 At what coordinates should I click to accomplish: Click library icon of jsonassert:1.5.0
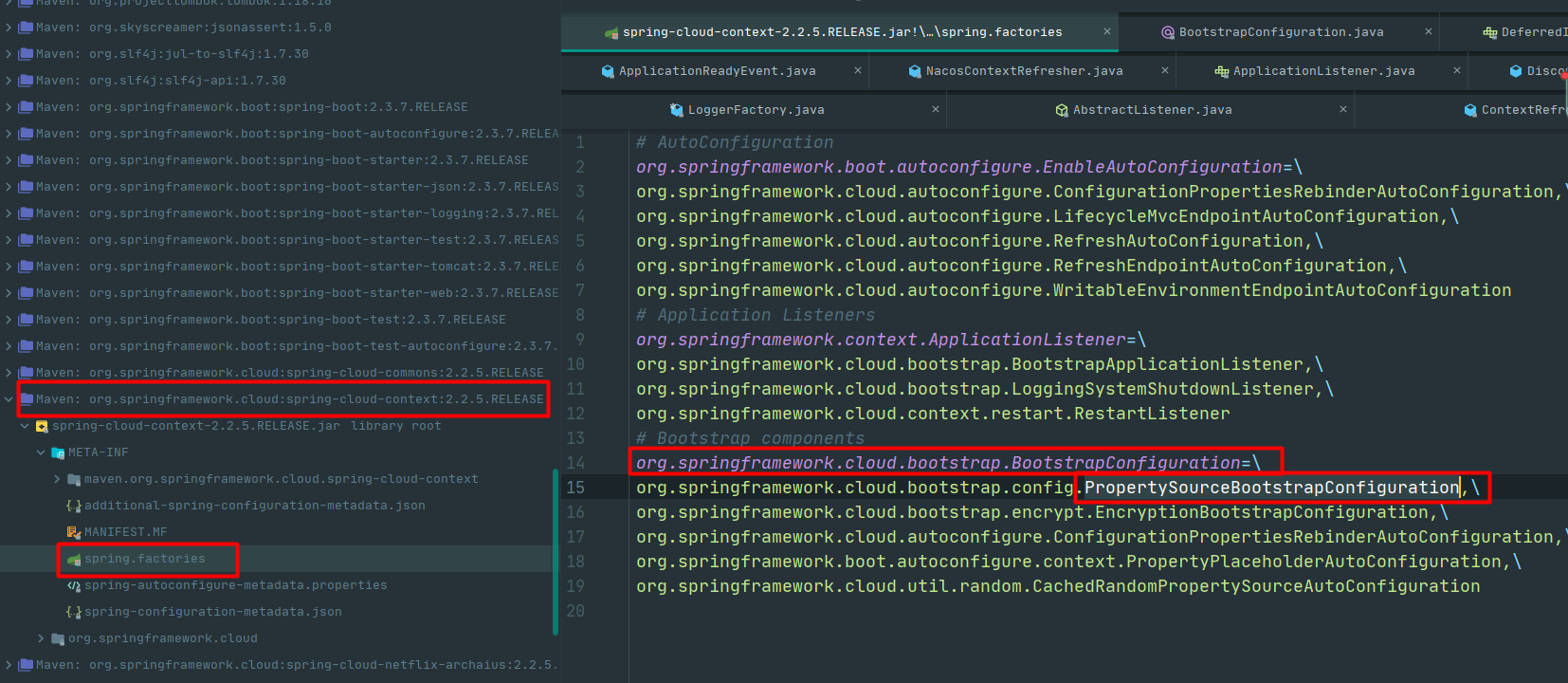(27, 28)
